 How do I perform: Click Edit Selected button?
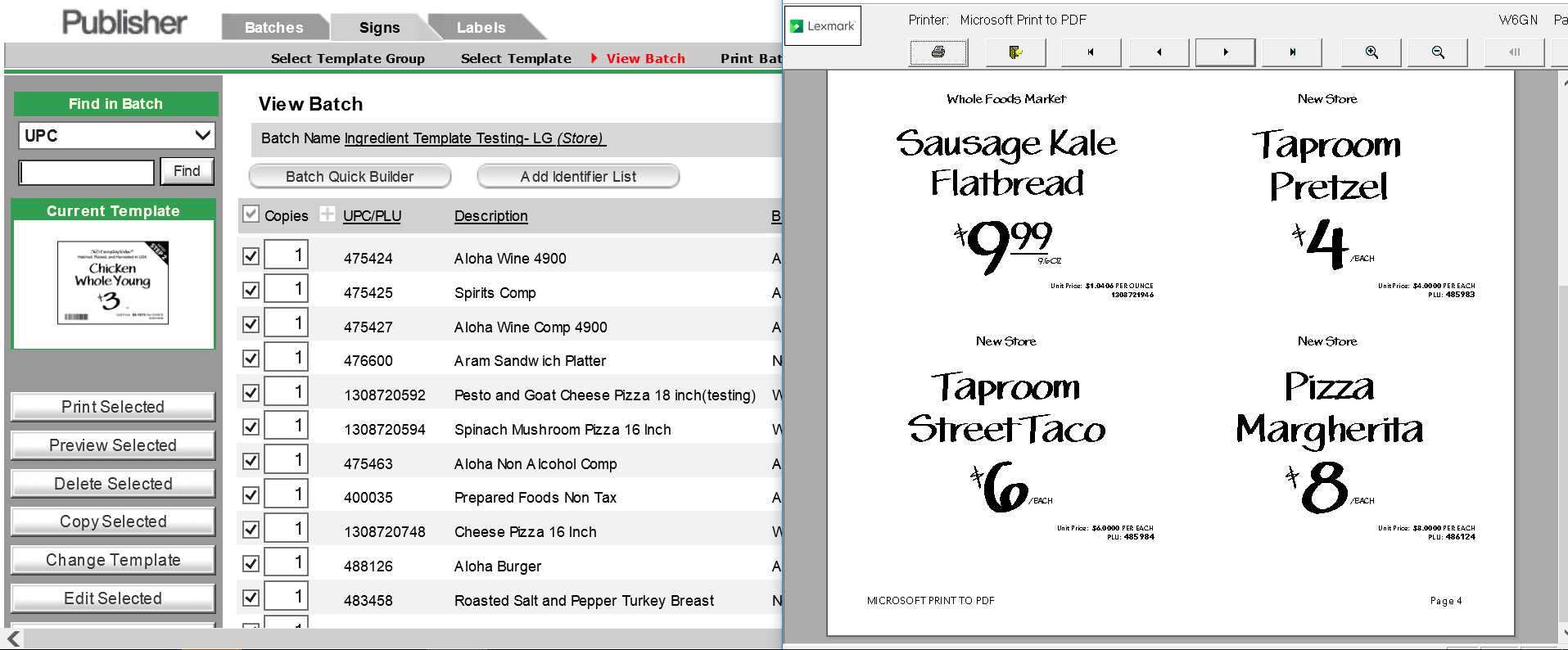pyautogui.click(x=113, y=598)
